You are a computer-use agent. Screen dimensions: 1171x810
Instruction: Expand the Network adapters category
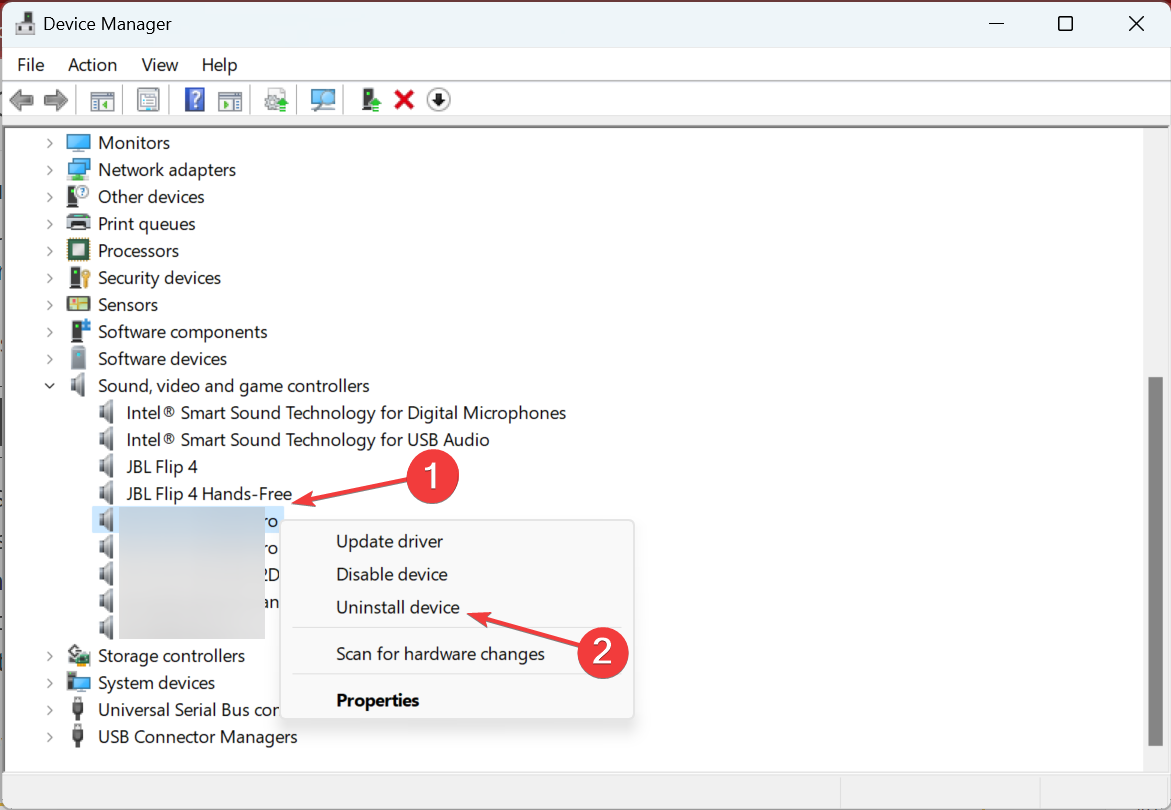(x=49, y=169)
